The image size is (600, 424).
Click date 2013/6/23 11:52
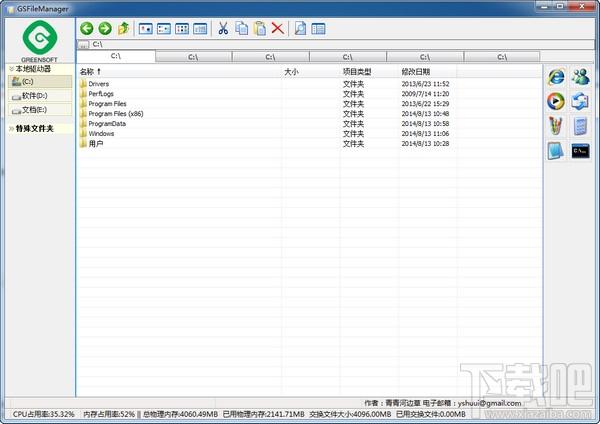(425, 84)
